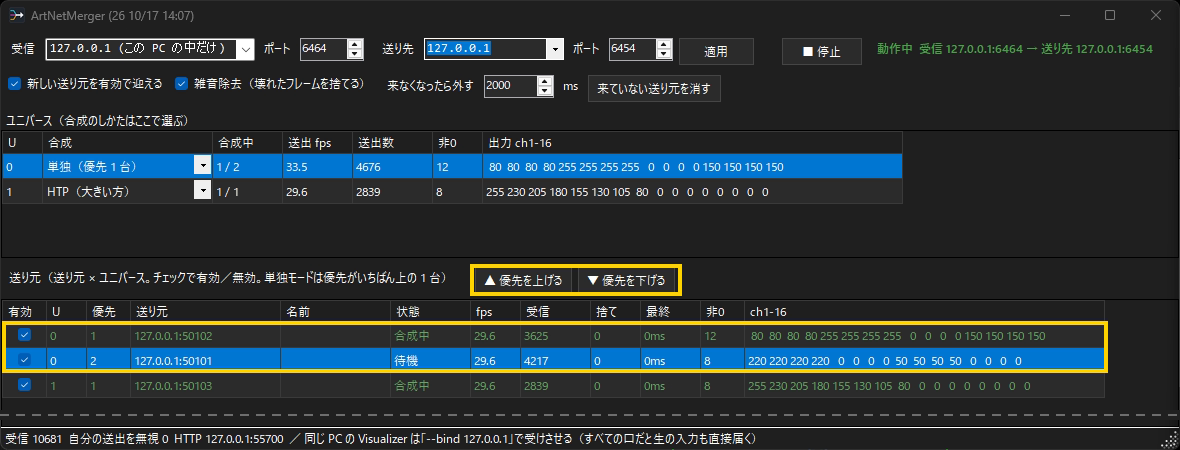Click the 合成中 cell showing 1 / 2
The image size is (1180, 450).
(x=248, y=166)
